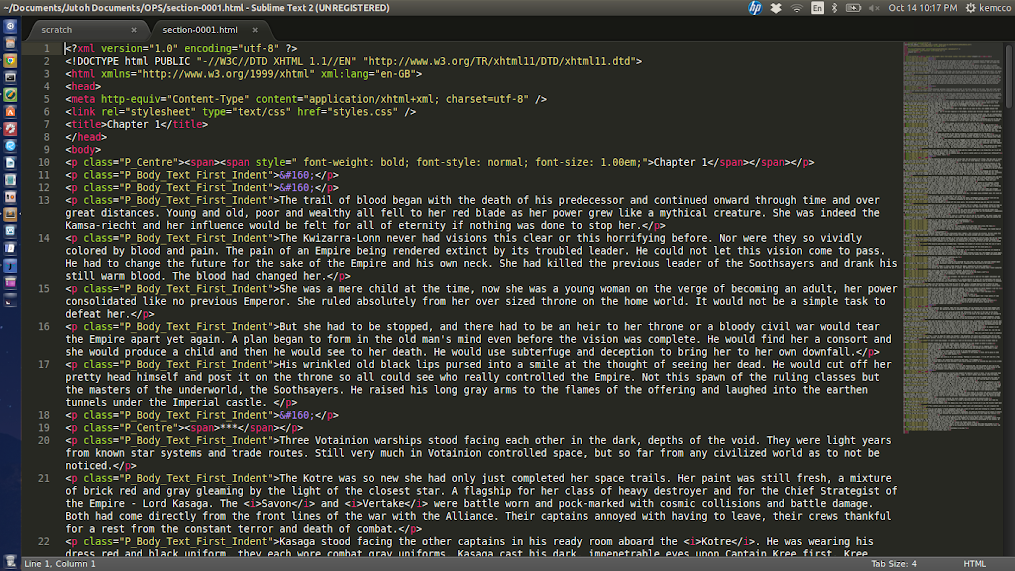Close the scratch tab

pyautogui.click(x=134, y=30)
